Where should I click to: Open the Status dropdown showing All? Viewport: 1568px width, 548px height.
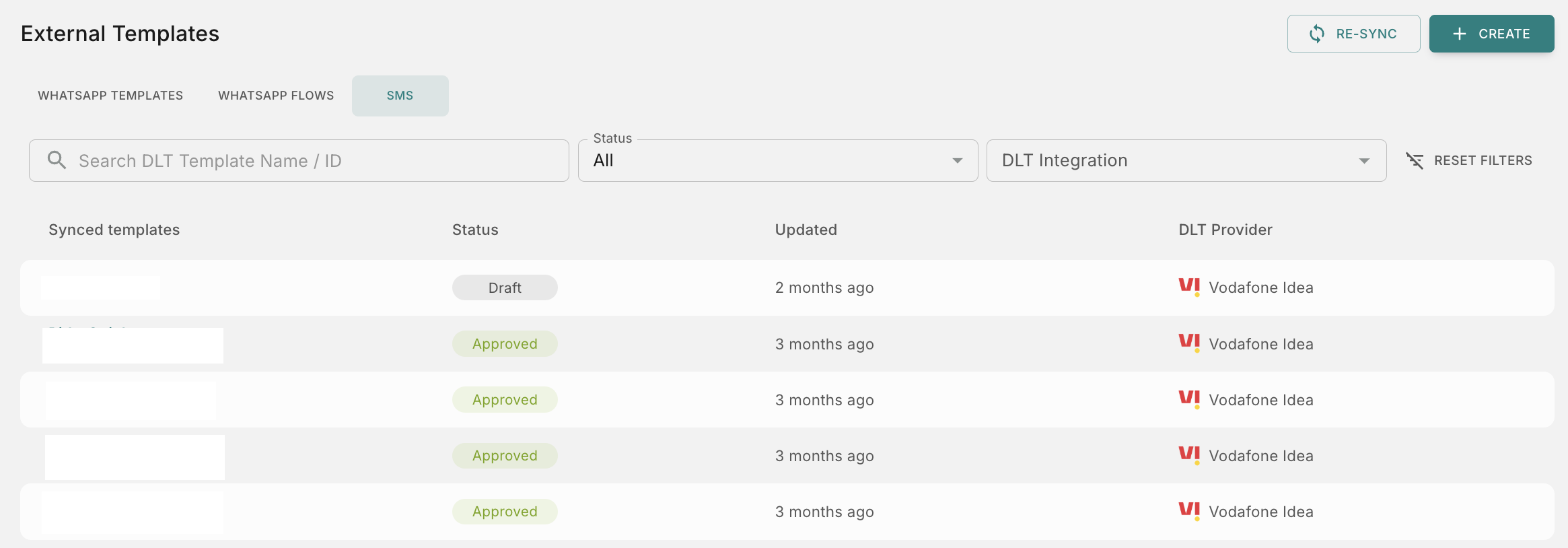(777, 160)
